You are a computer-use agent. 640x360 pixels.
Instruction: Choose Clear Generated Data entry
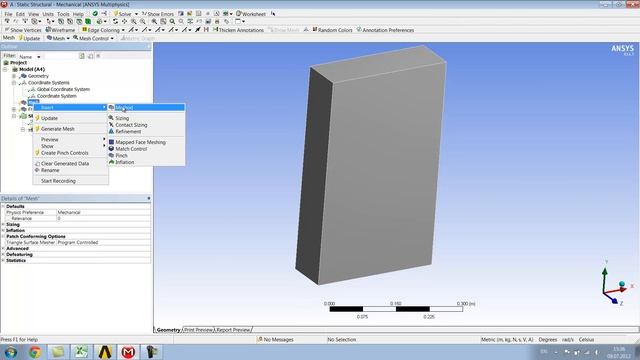tap(70, 163)
